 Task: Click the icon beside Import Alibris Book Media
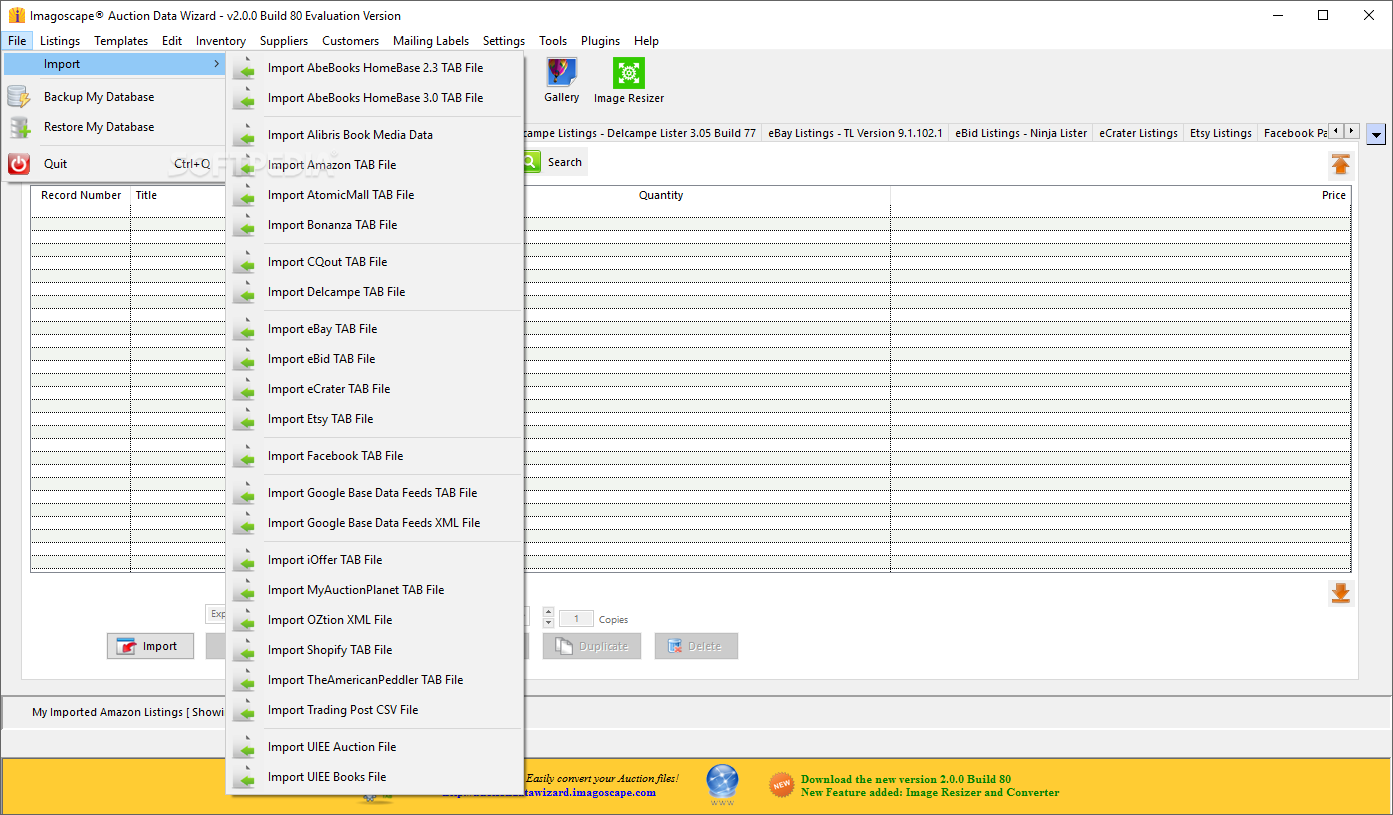pos(243,135)
